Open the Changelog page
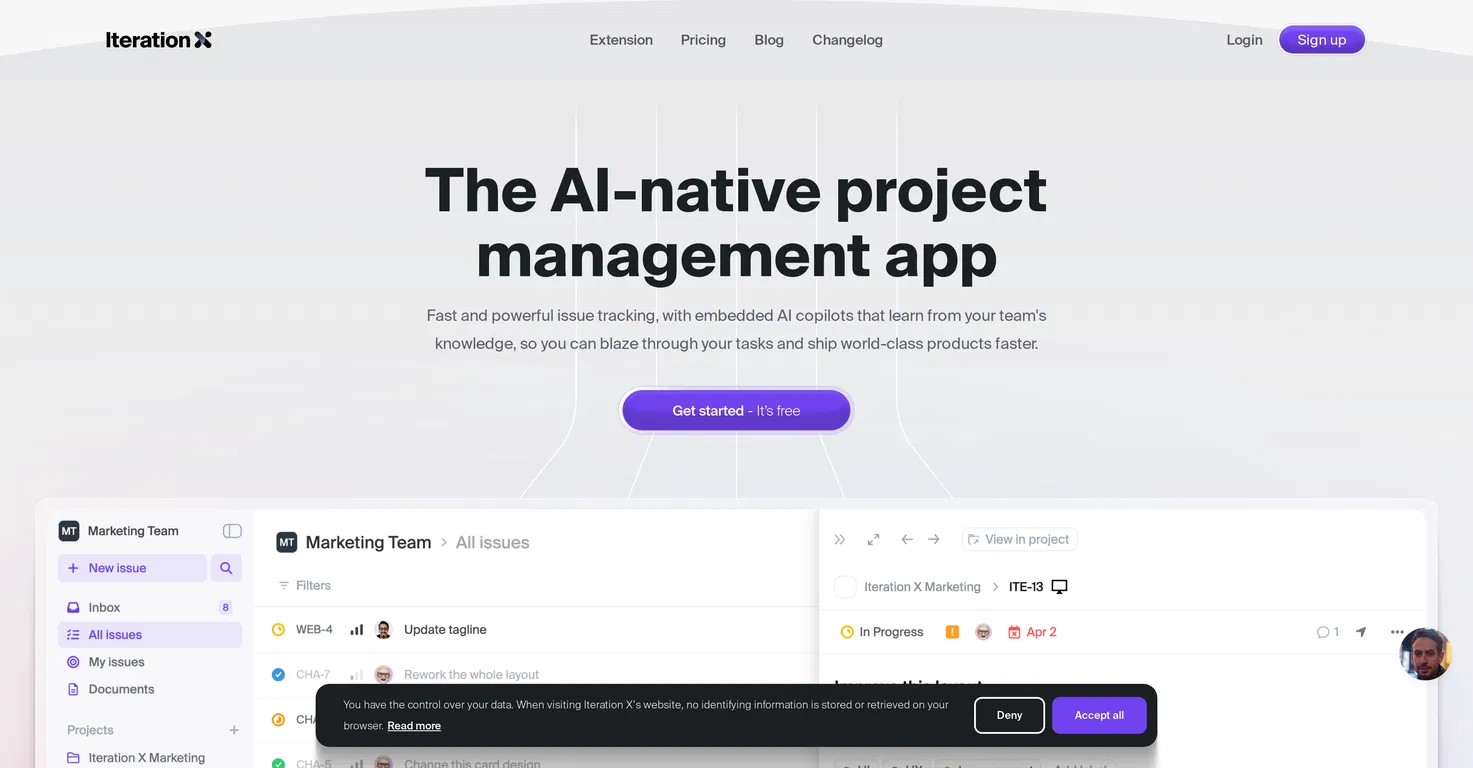 (847, 40)
